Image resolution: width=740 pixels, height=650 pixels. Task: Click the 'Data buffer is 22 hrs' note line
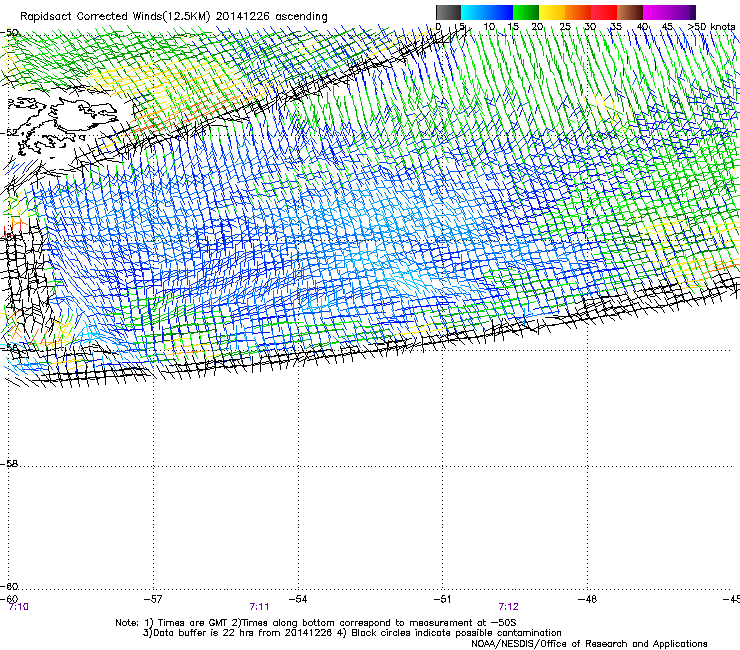click(x=352, y=633)
